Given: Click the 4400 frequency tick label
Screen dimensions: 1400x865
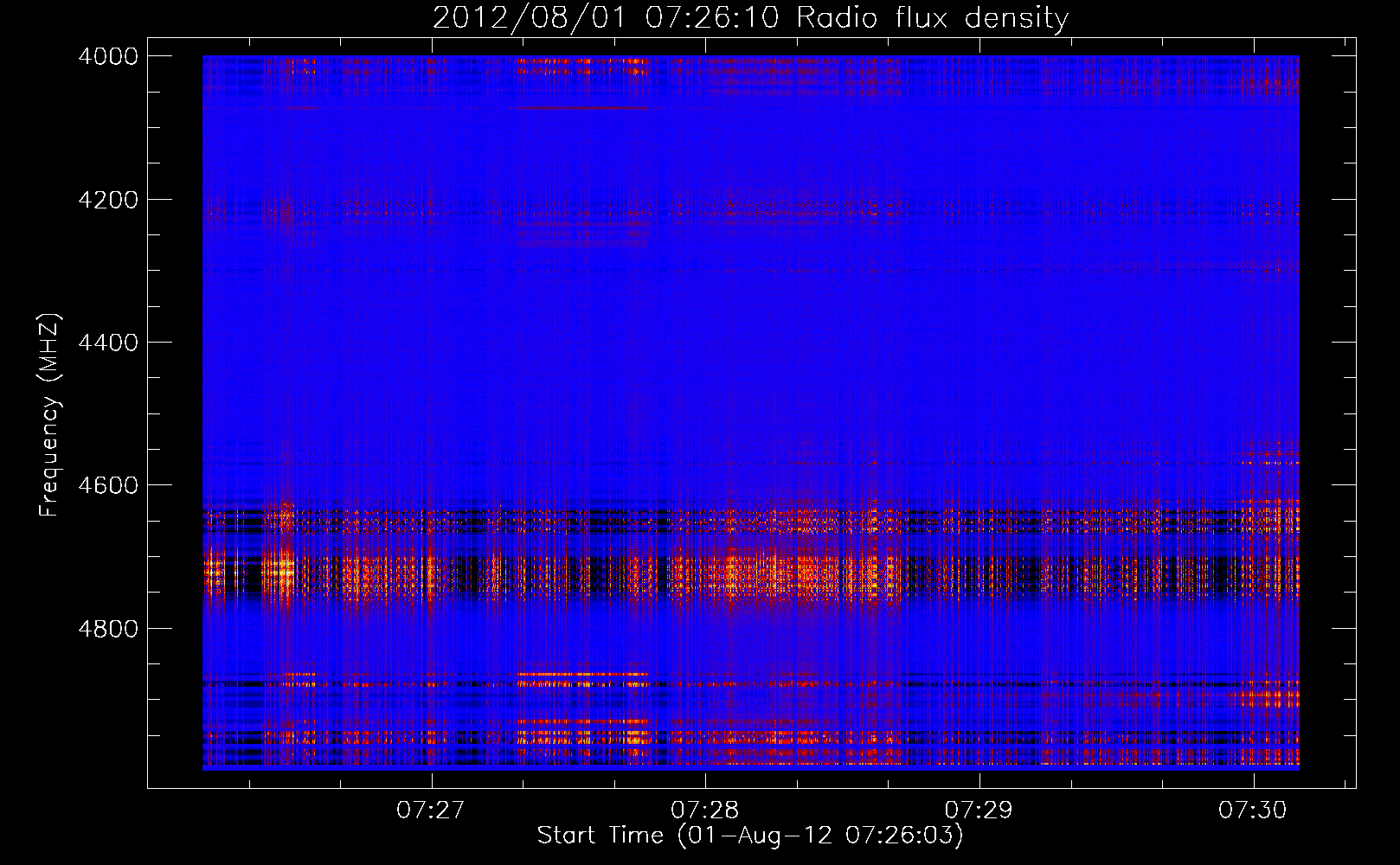Looking at the screenshot, I should 108,343.
